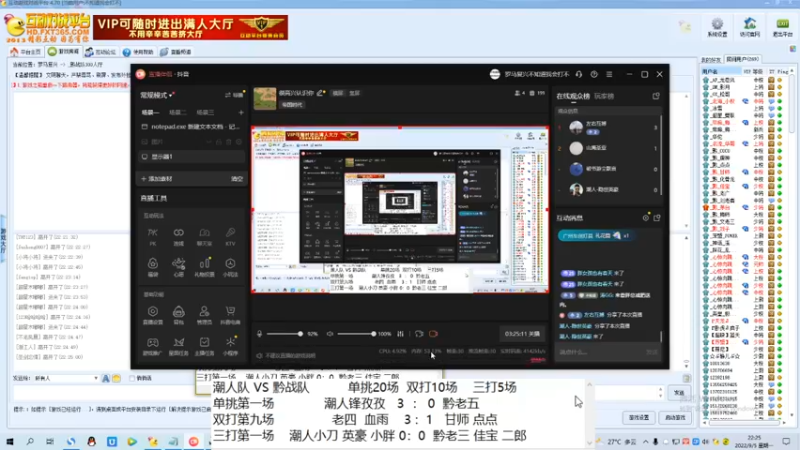Toggle the red recording icon
This screenshot has height=450, width=800.
point(433,334)
